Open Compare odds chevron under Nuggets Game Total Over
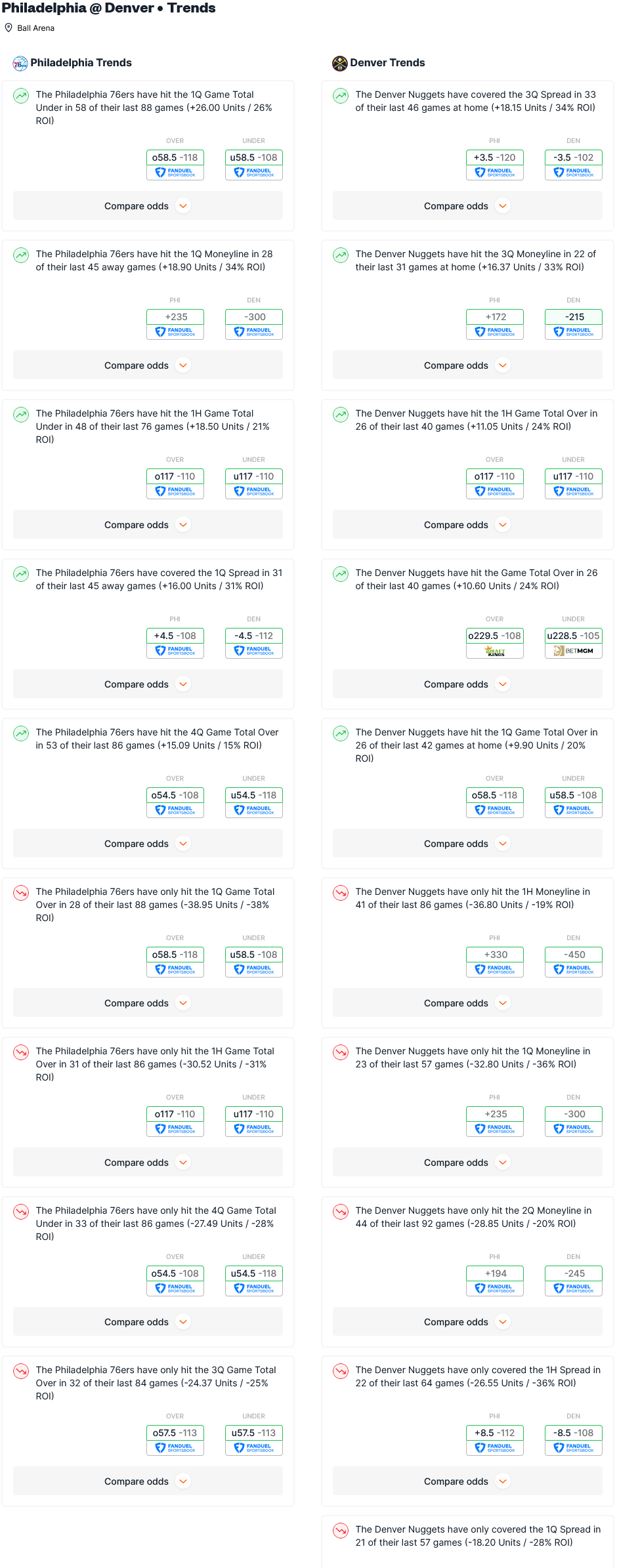Image resolution: width=617 pixels, height=1568 pixels. point(503,684)
